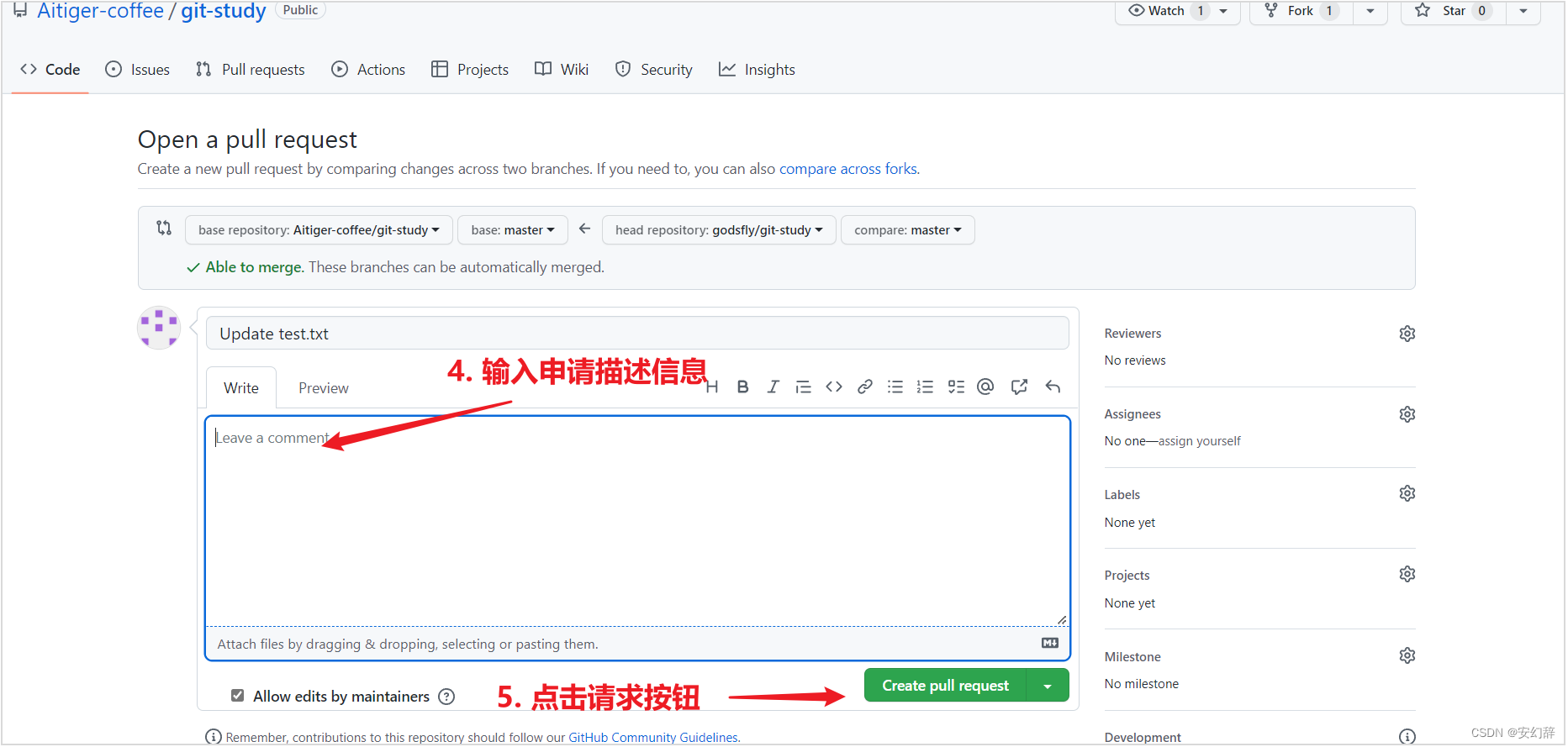Click the italic formatting icon
This screenshot has height=747, width=1568.
pos(773,387)
